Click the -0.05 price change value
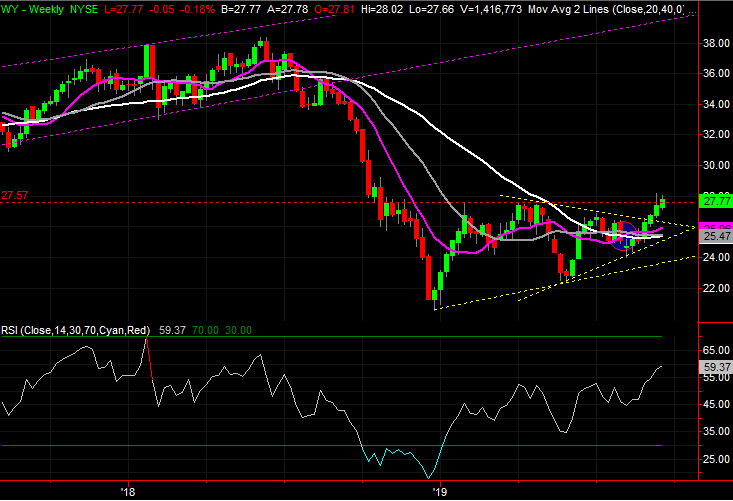 coord(162,9)
